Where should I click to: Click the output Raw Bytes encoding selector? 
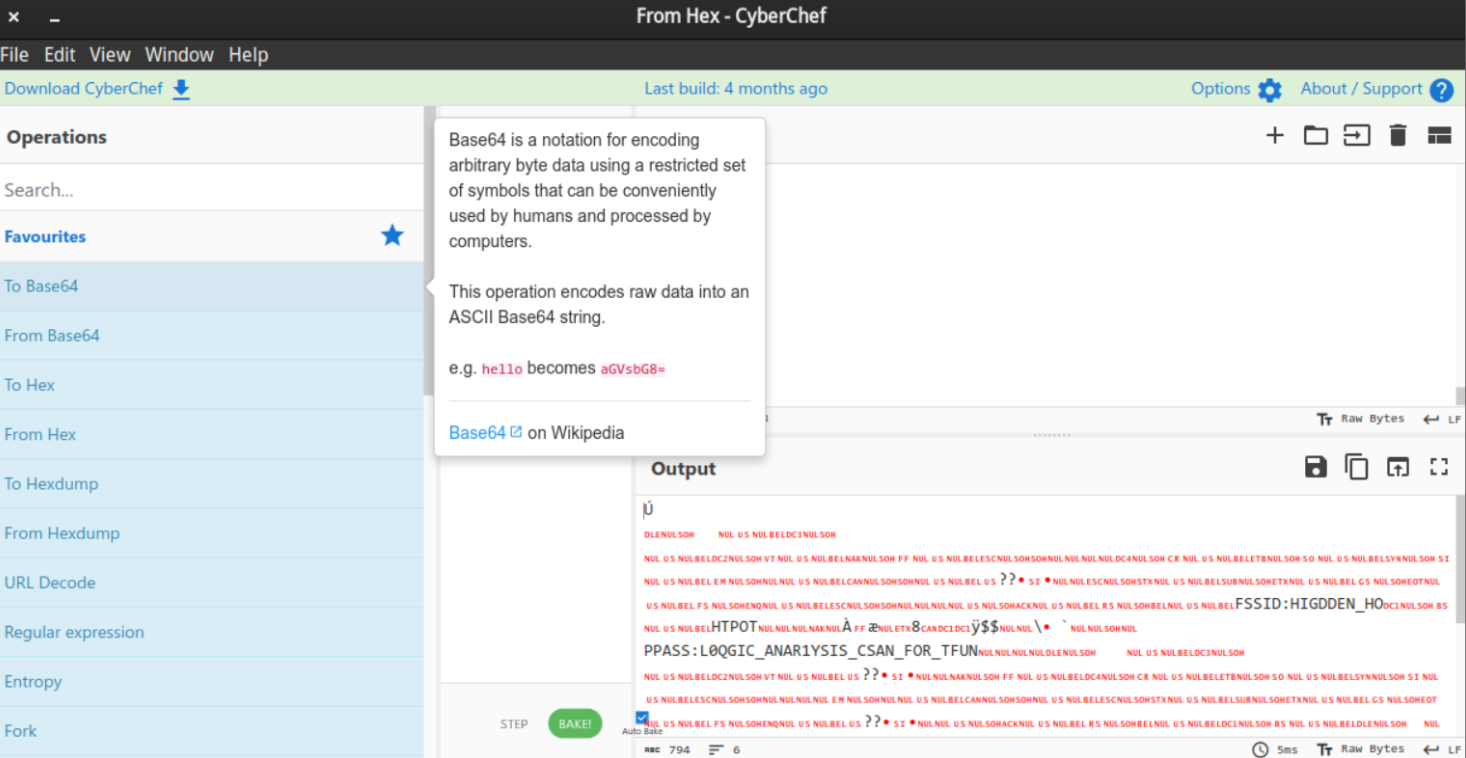click(1360, 749)
